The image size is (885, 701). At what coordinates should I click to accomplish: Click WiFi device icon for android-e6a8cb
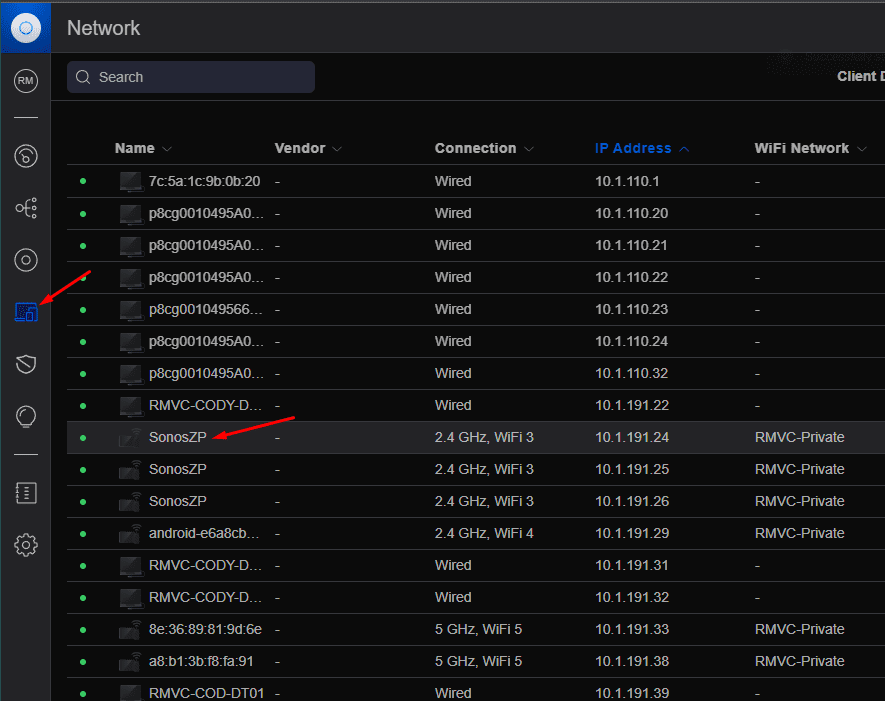click(x=130, y=534)
